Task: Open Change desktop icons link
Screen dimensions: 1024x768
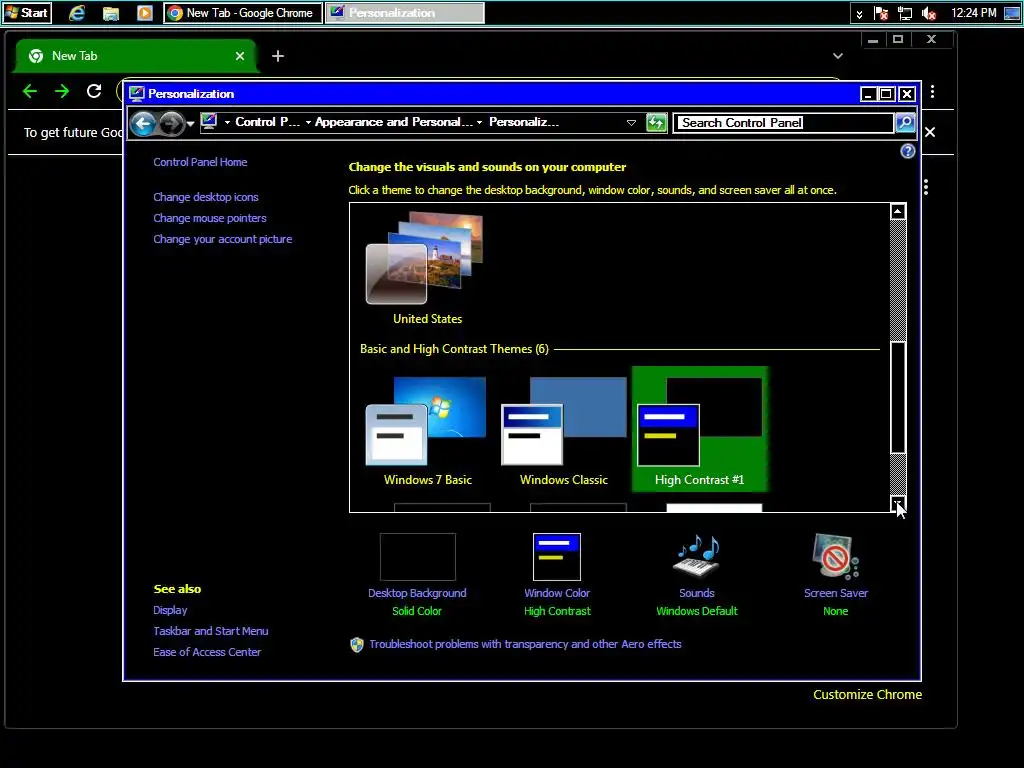Action: [206, 197]
